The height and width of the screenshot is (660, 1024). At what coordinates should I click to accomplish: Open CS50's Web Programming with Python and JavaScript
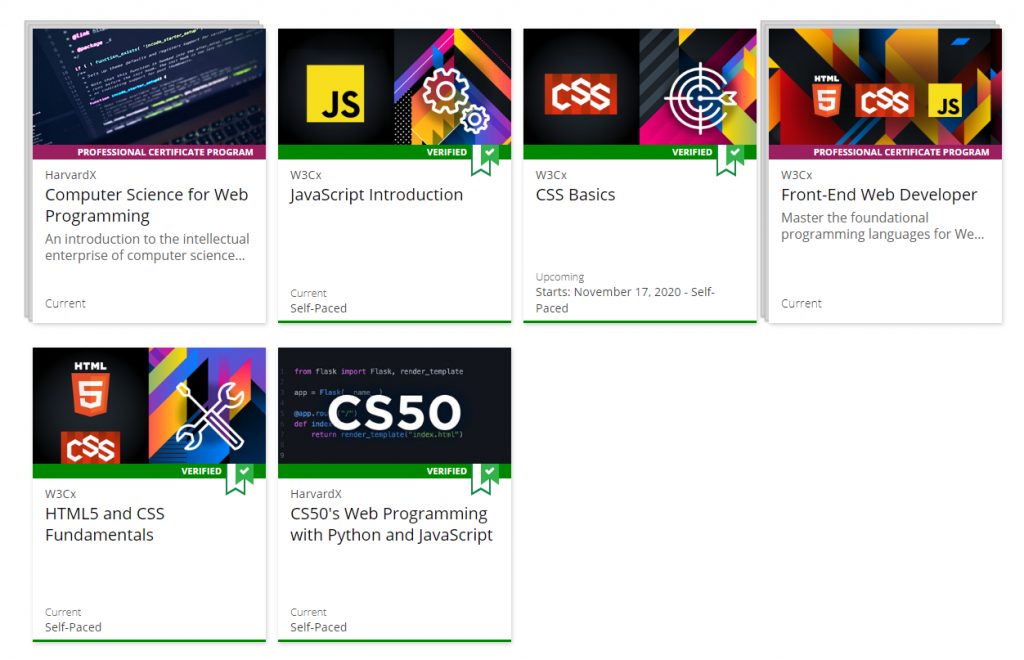click(x=391, y=524)
